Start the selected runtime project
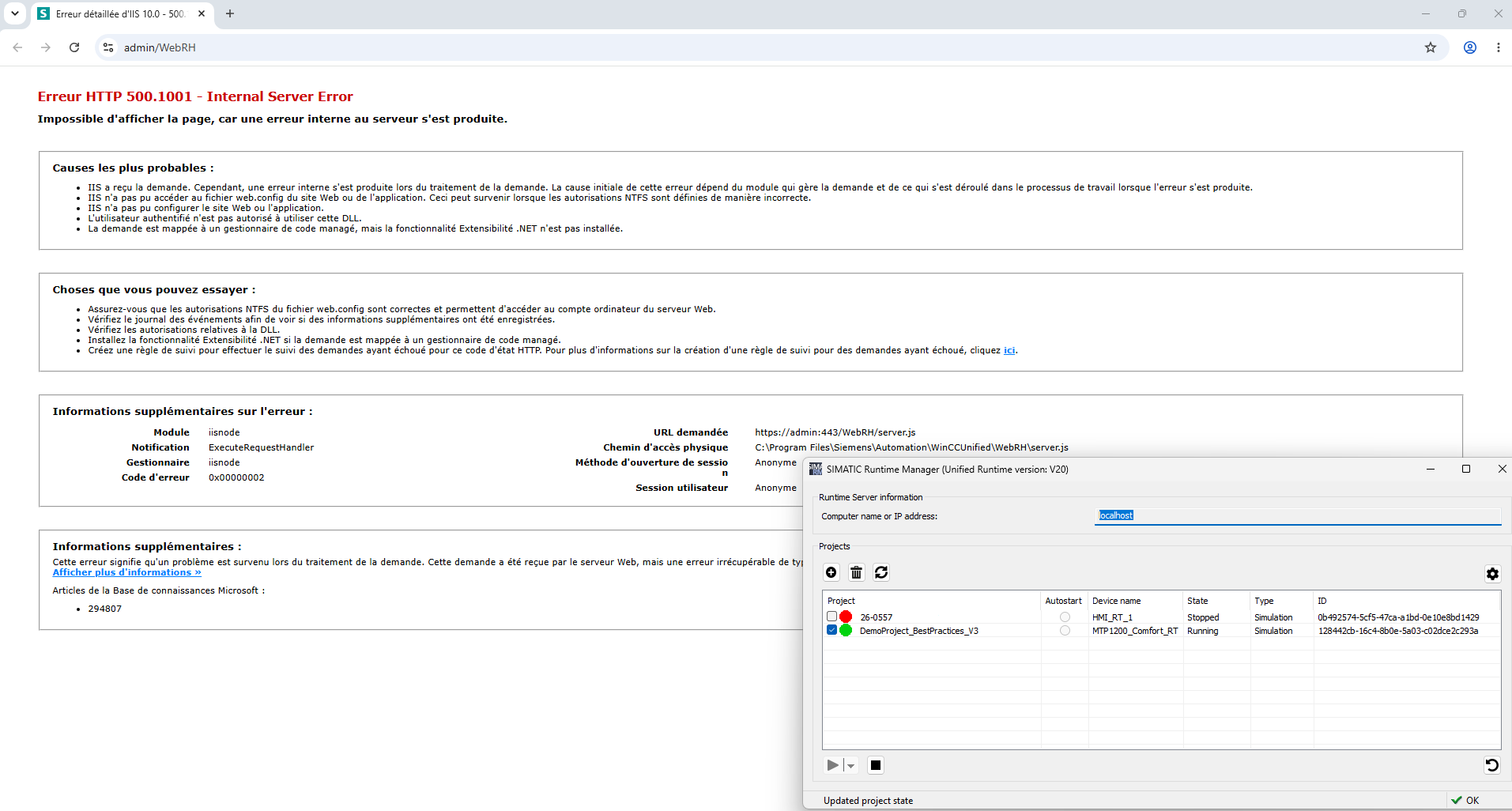 coord(832,765)
